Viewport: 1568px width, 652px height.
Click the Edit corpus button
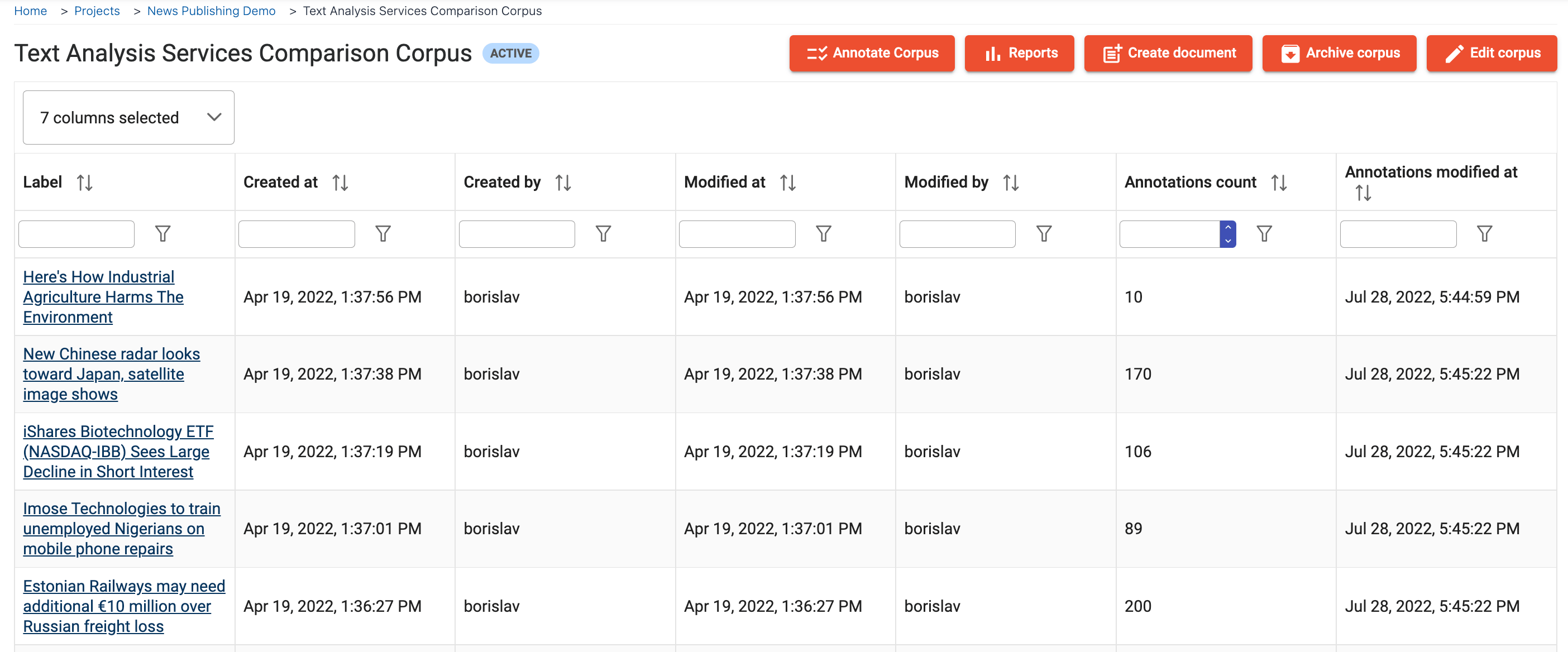pyautogui.click(x=1491, y=54)
